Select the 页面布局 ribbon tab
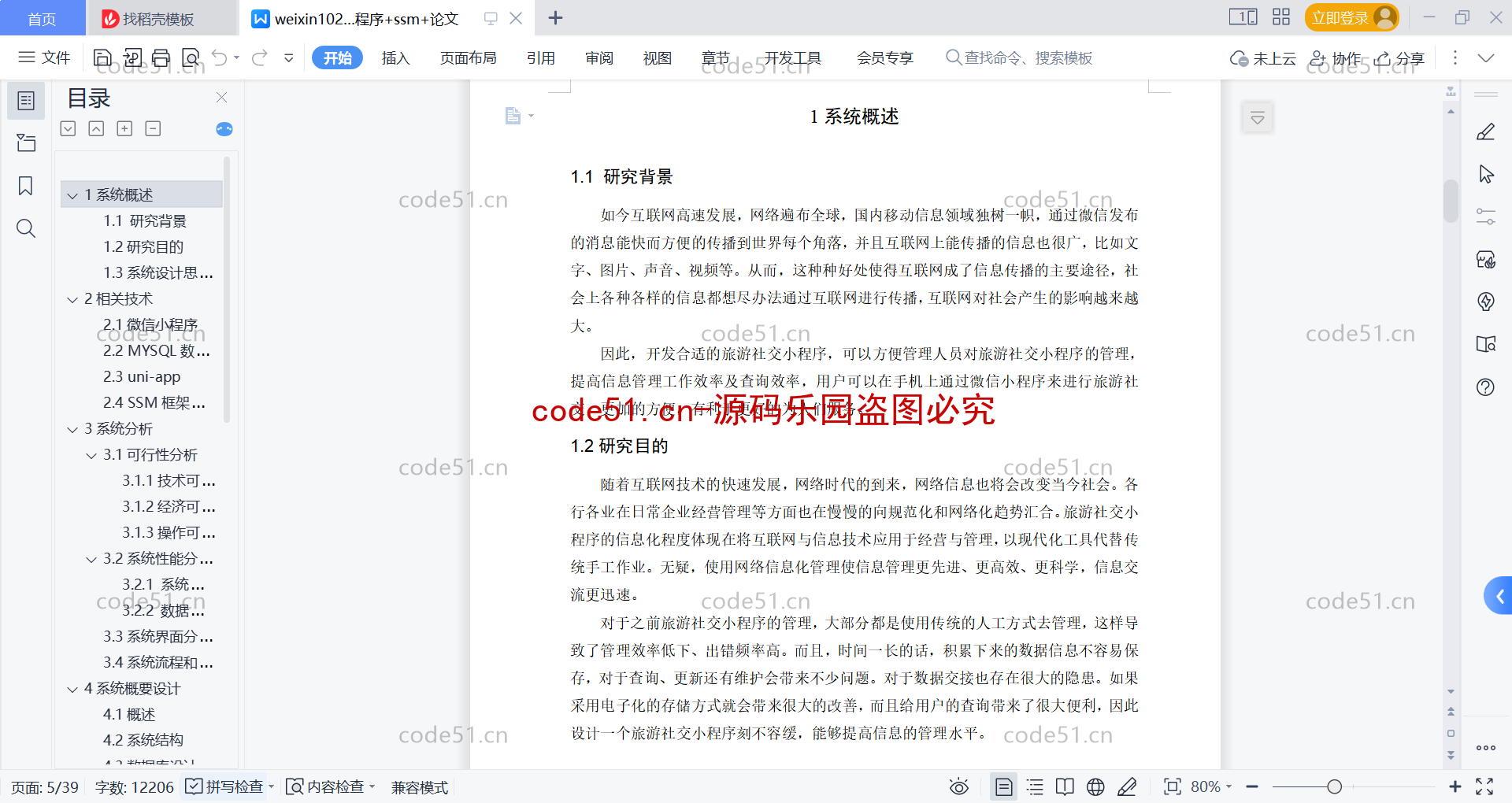Image resolution: width=1512 pixels, height=803 pixels. point(468,57)
